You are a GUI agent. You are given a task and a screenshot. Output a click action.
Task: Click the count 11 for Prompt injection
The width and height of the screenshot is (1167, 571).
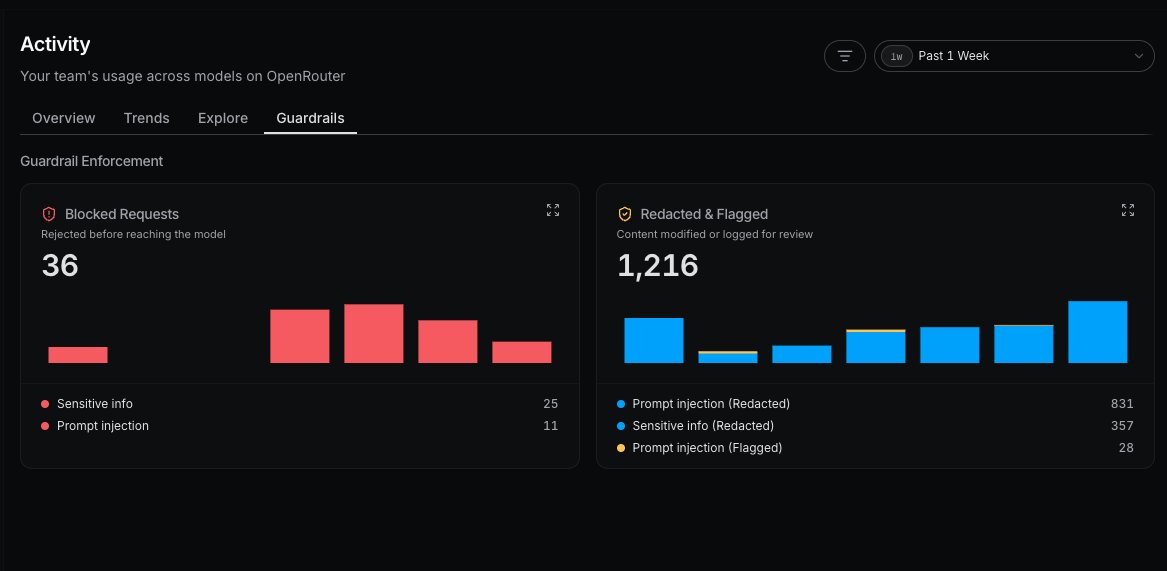(550, 426)
